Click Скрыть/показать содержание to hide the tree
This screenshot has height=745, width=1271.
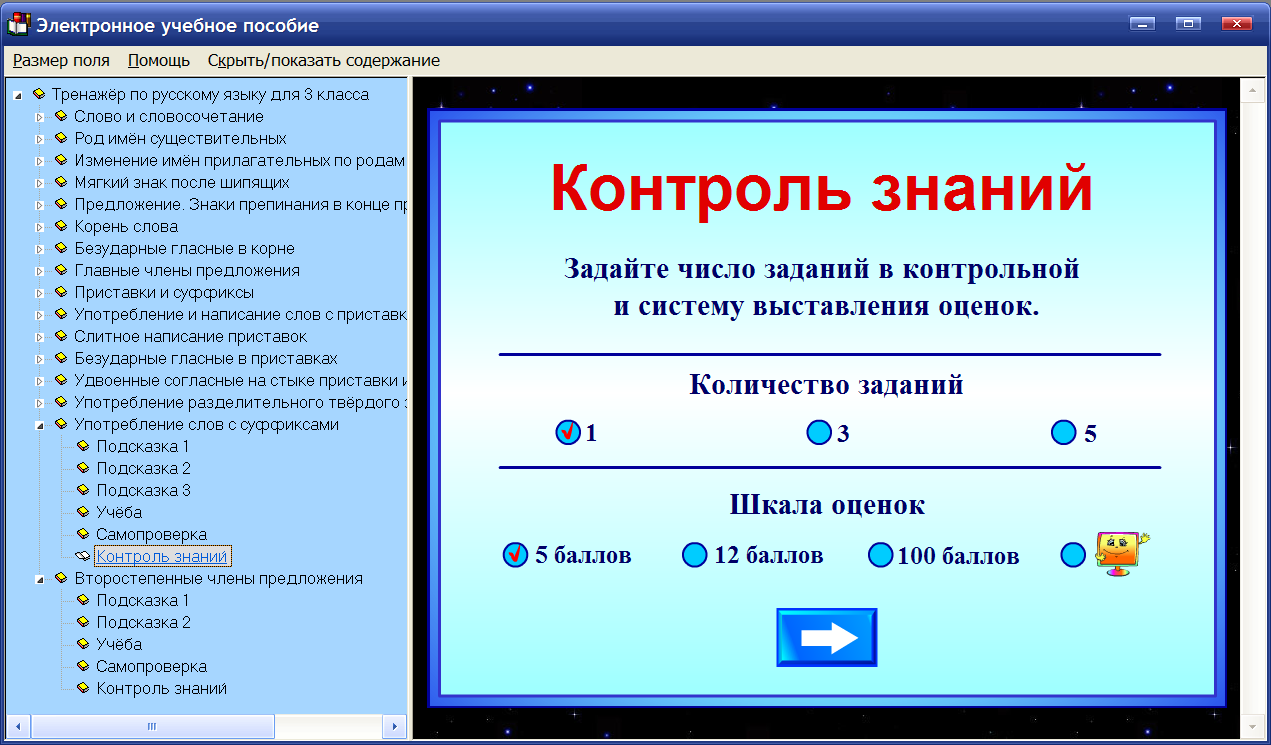pyautogui.click(x=324, y=60)
